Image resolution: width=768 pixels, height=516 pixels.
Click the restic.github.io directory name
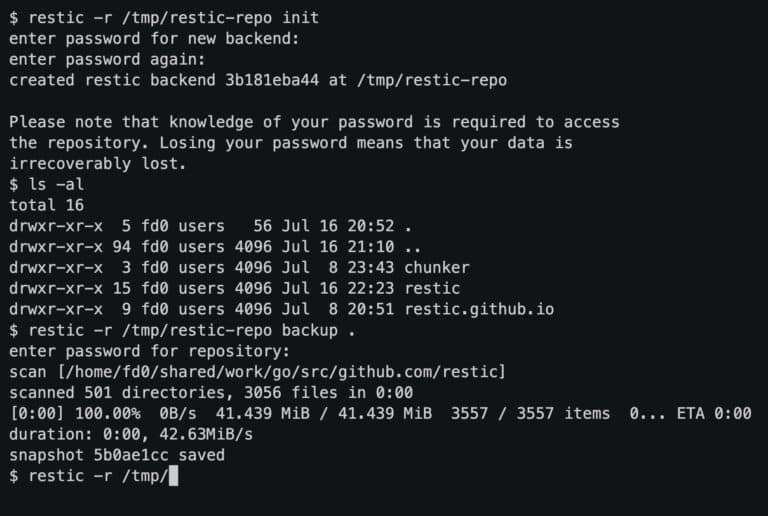click(479, 309)
